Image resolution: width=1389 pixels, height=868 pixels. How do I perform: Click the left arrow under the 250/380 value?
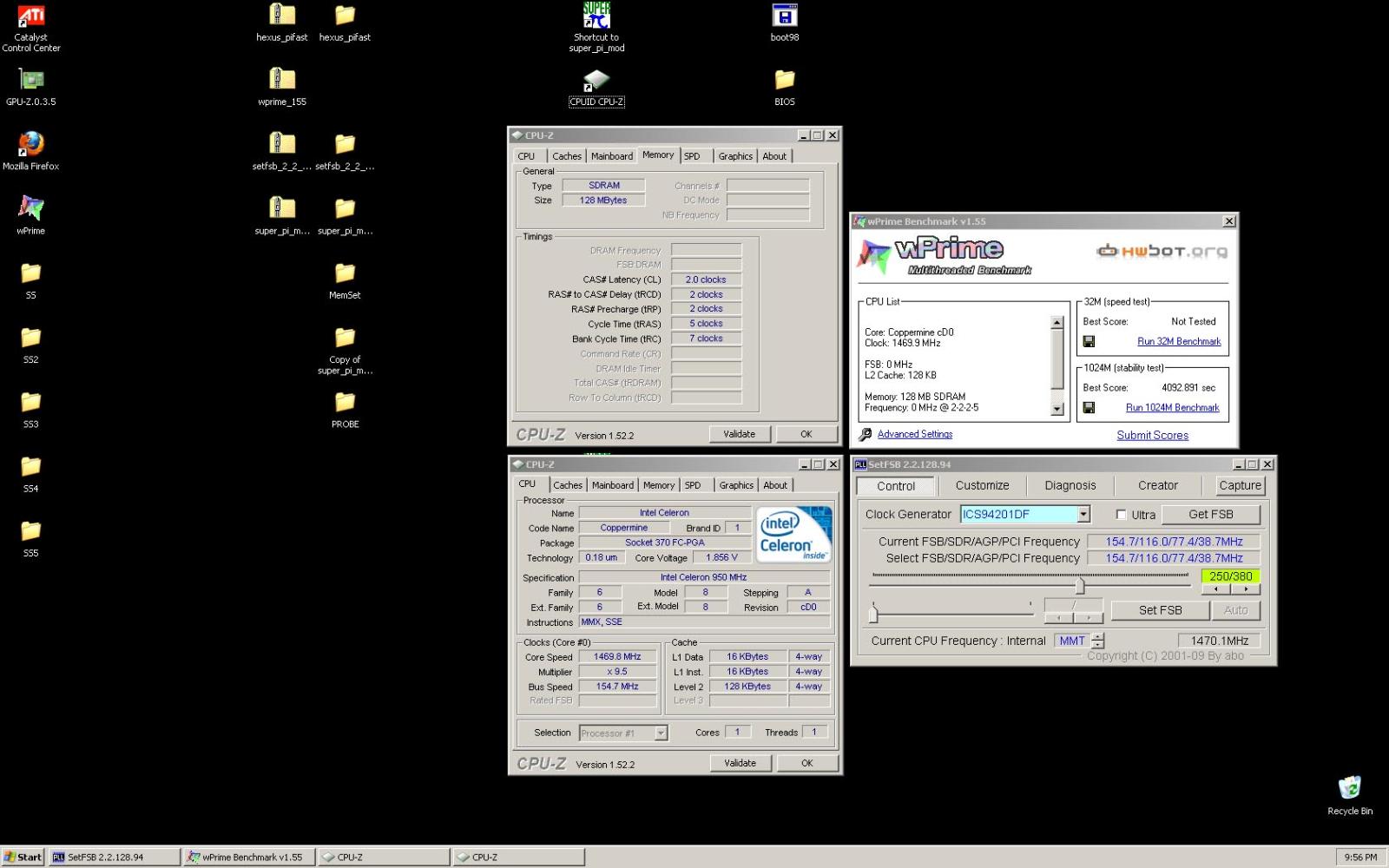coord(1216,589)
